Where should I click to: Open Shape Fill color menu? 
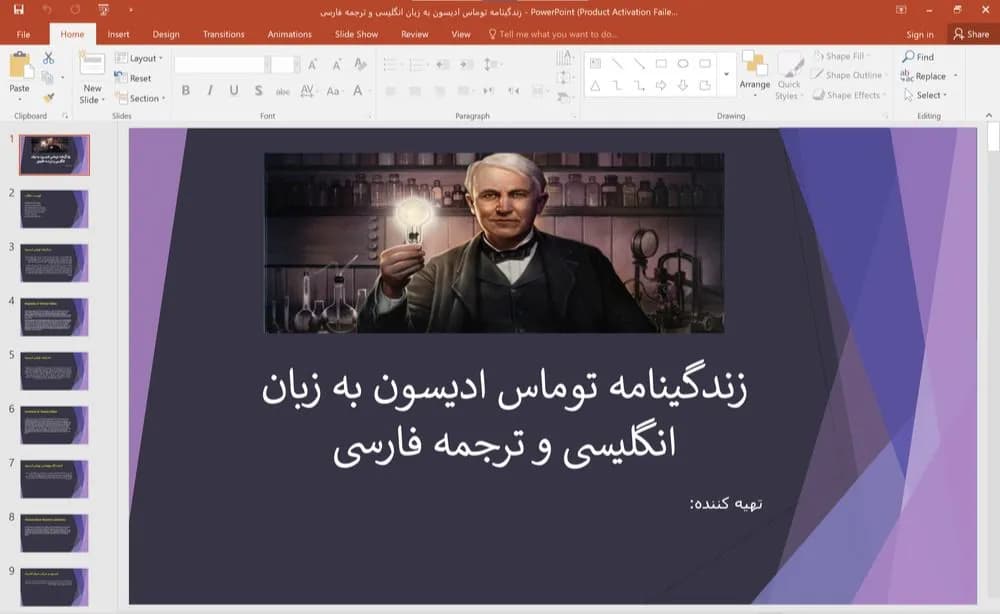point(843,56)
